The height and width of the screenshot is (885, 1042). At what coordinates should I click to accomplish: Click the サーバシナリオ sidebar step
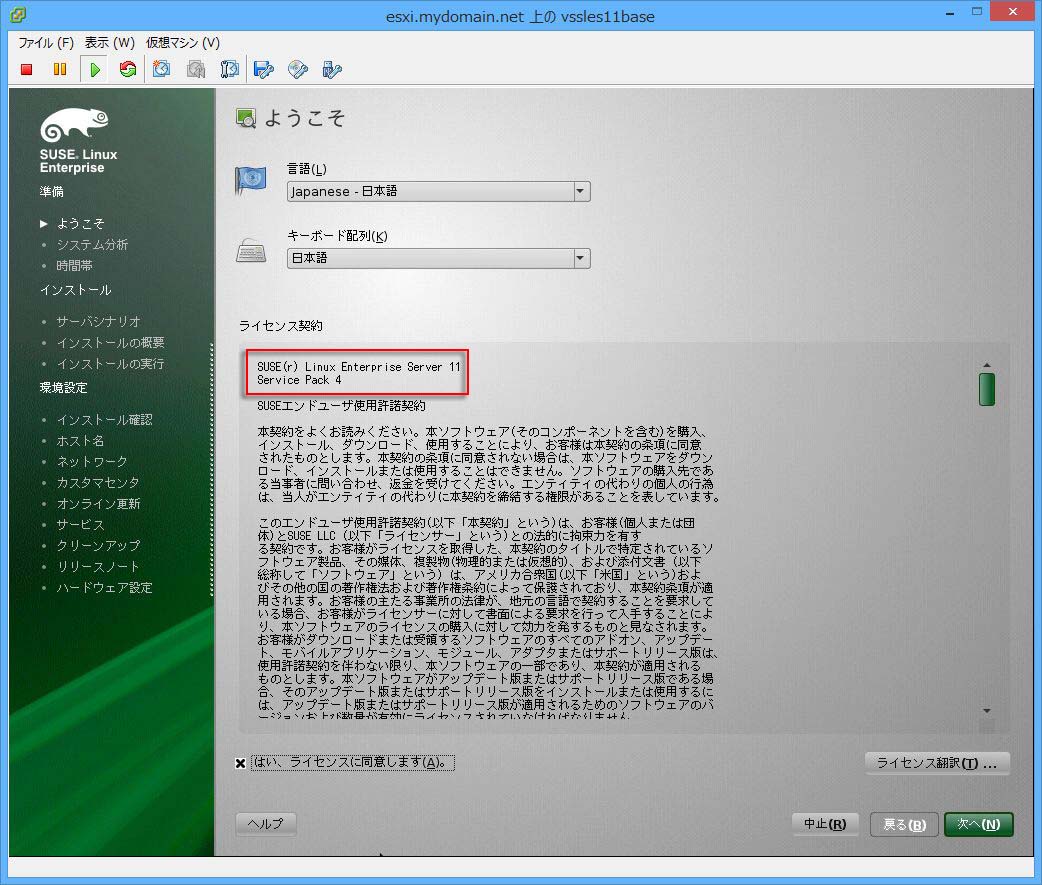(98, 322)
